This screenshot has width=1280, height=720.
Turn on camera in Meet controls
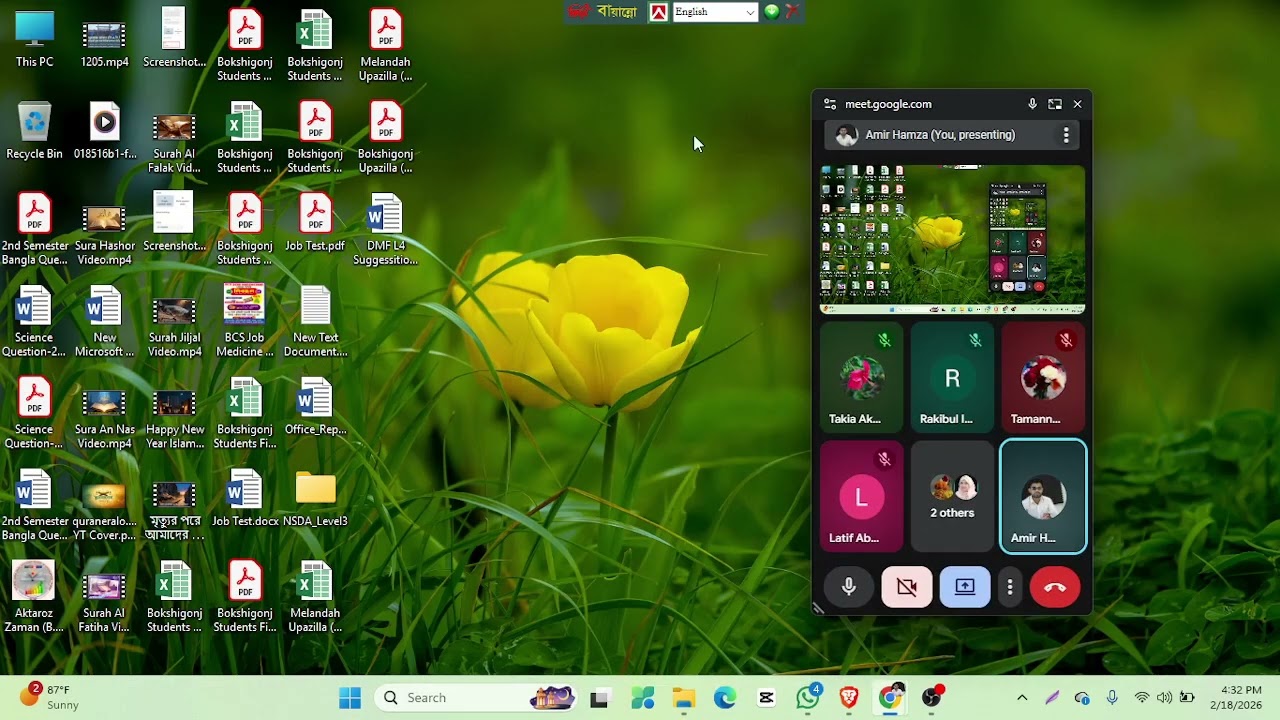click(906, 587)
